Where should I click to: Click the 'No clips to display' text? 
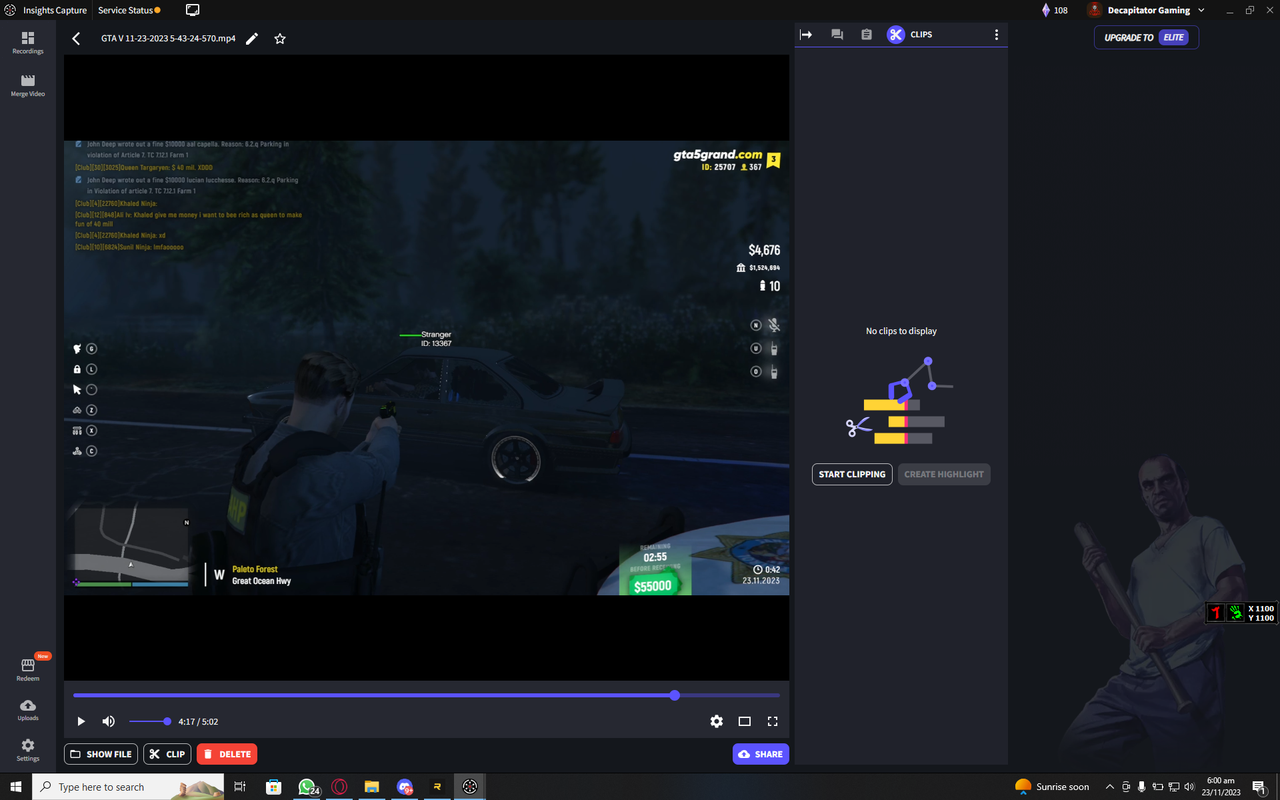(x=901, y=331)
